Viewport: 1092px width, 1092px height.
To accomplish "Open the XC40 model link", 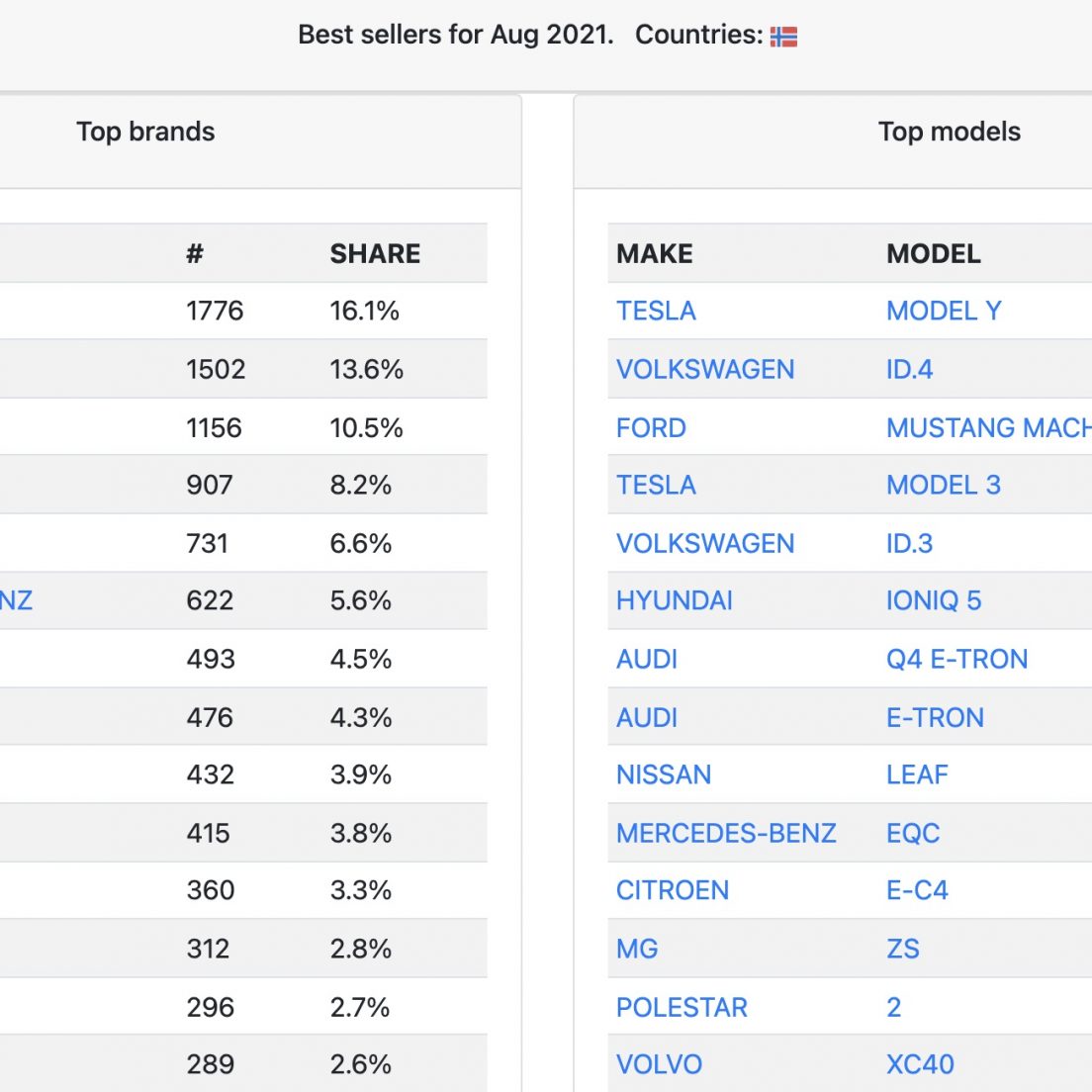I will [920, 1064].
